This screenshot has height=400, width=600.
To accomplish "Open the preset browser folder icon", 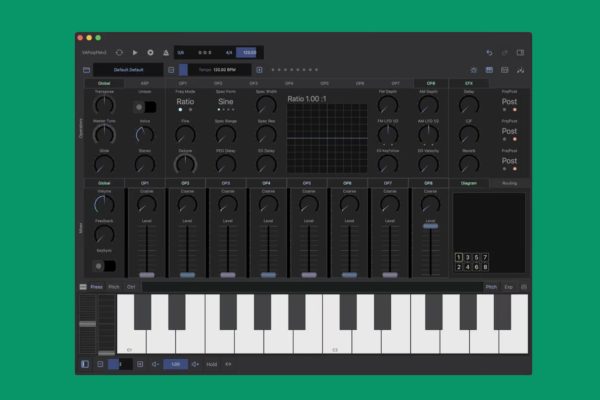I will pos(86,70).
